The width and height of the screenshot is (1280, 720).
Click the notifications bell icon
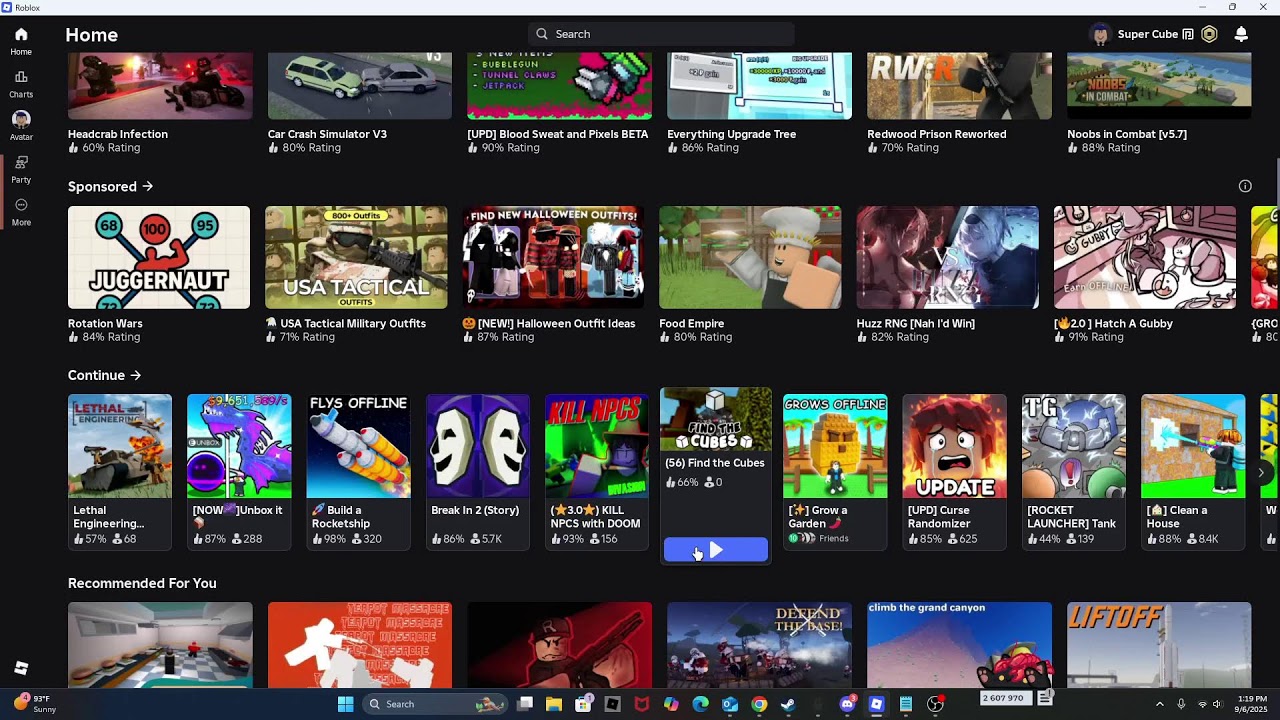coord(1241,34)
